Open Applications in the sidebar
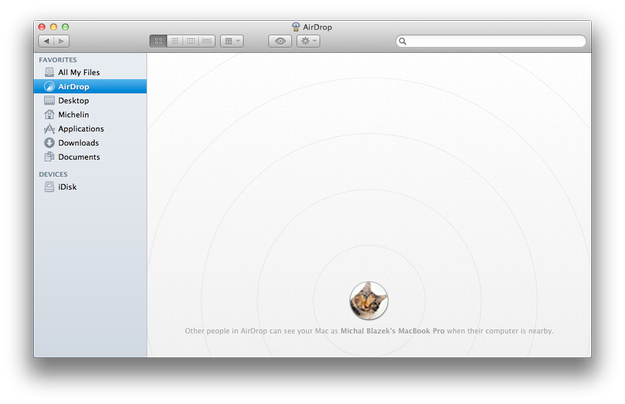 (90, 129)
